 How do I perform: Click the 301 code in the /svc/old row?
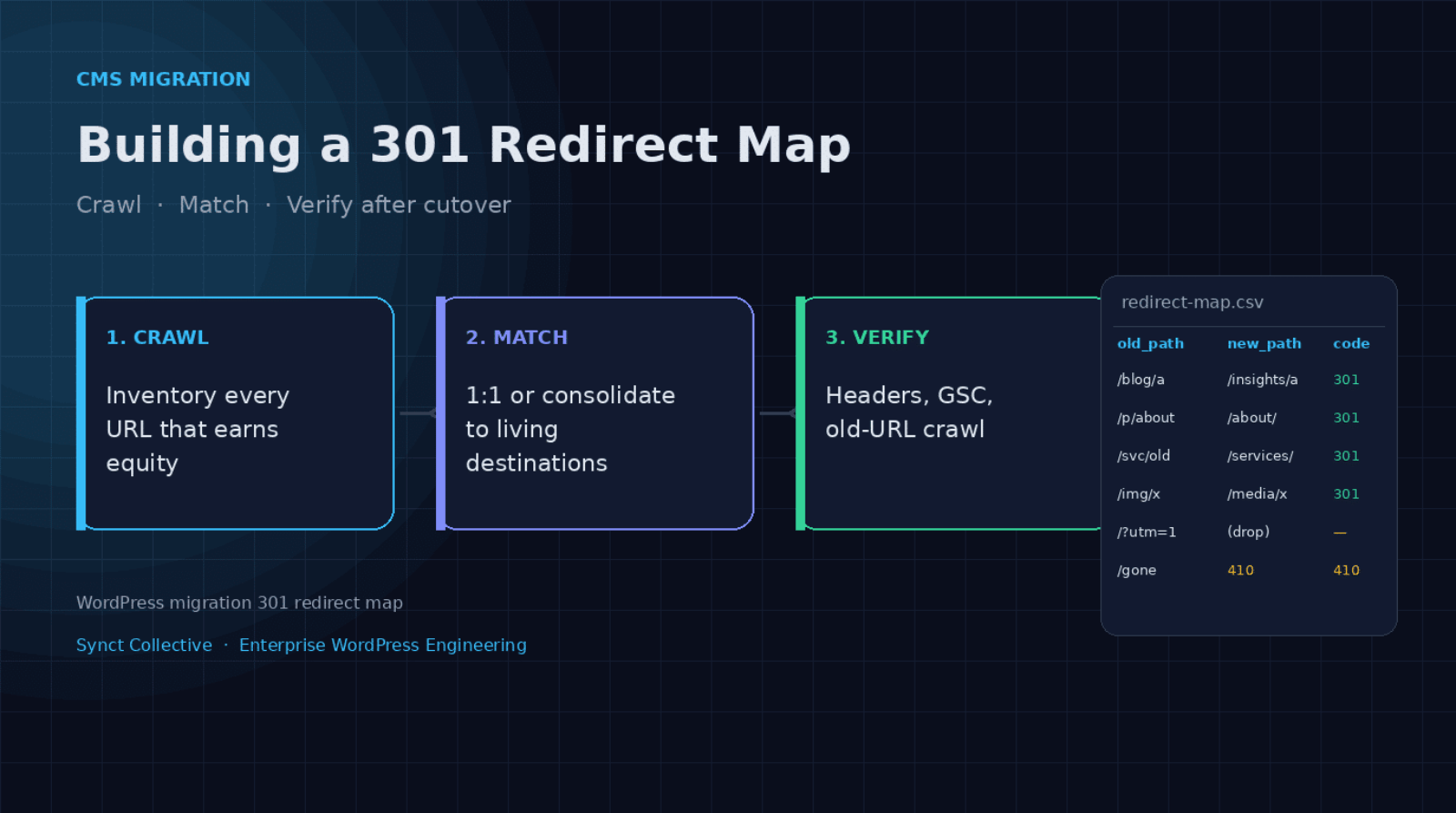[1346, 456]
